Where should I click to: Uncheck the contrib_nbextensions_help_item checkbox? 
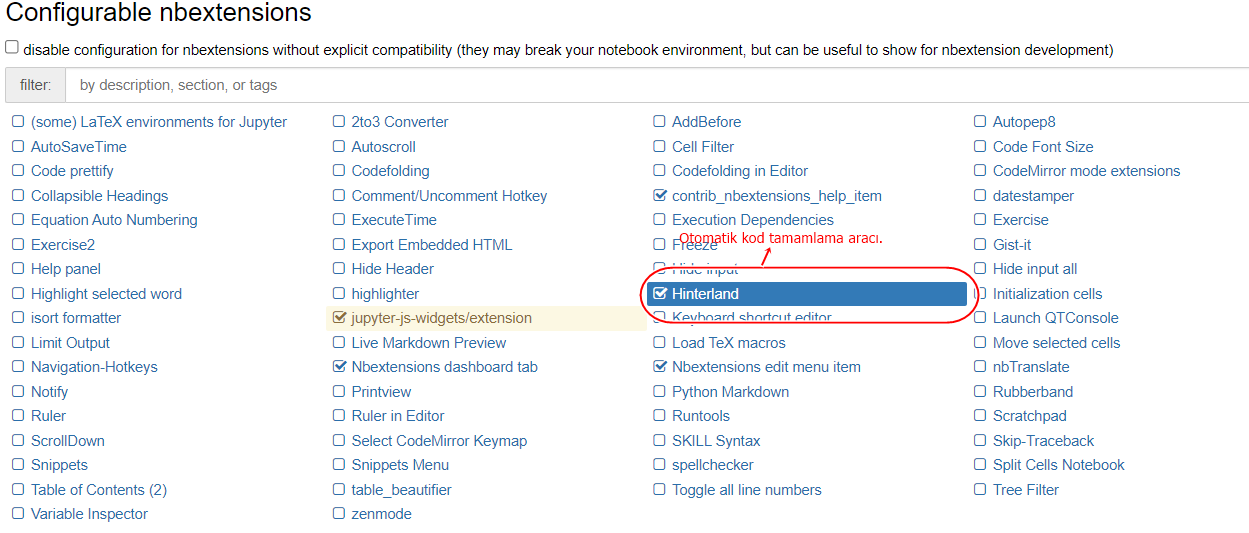coord(659,195)
